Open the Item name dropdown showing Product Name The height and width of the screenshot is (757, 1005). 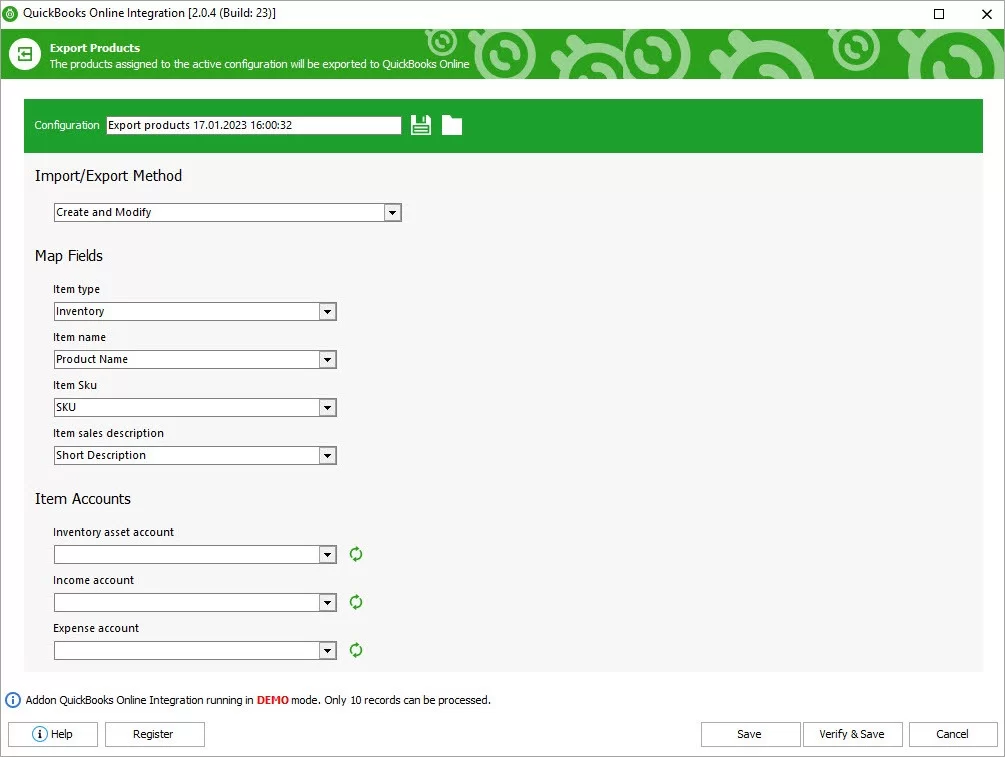click(x=327, y=359)
